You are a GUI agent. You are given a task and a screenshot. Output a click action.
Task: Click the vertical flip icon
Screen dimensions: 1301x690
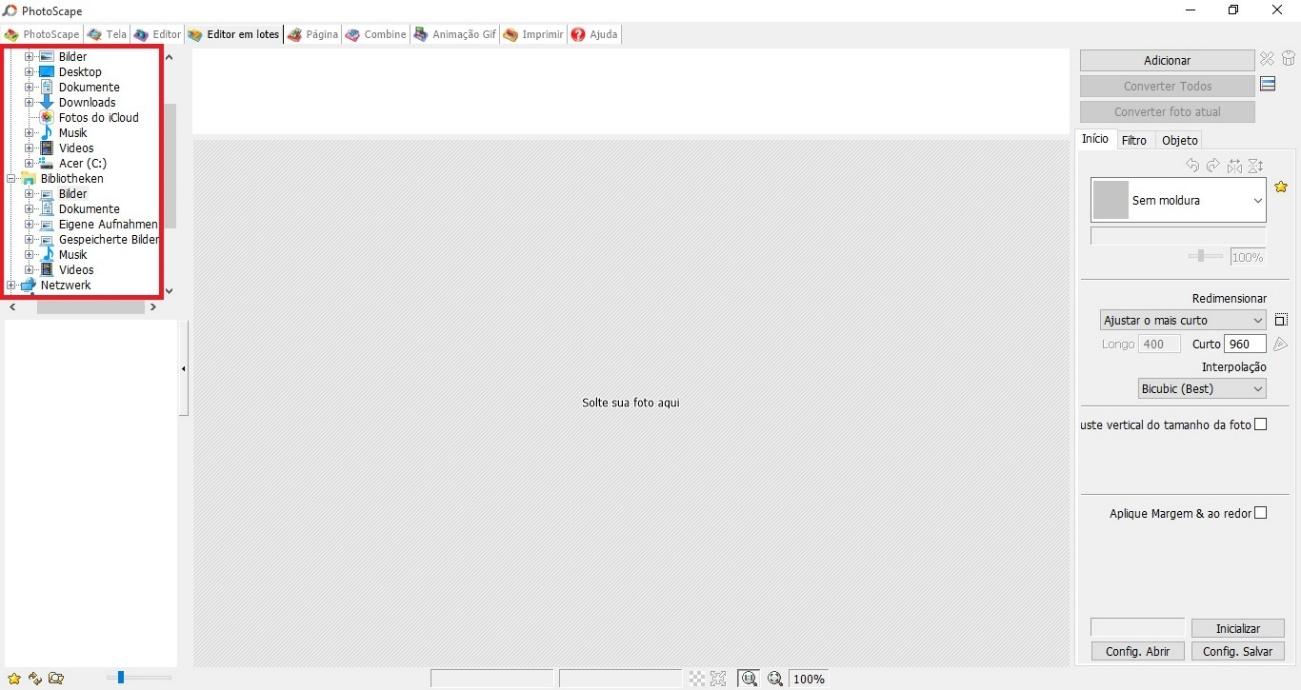pos(1256,166)
